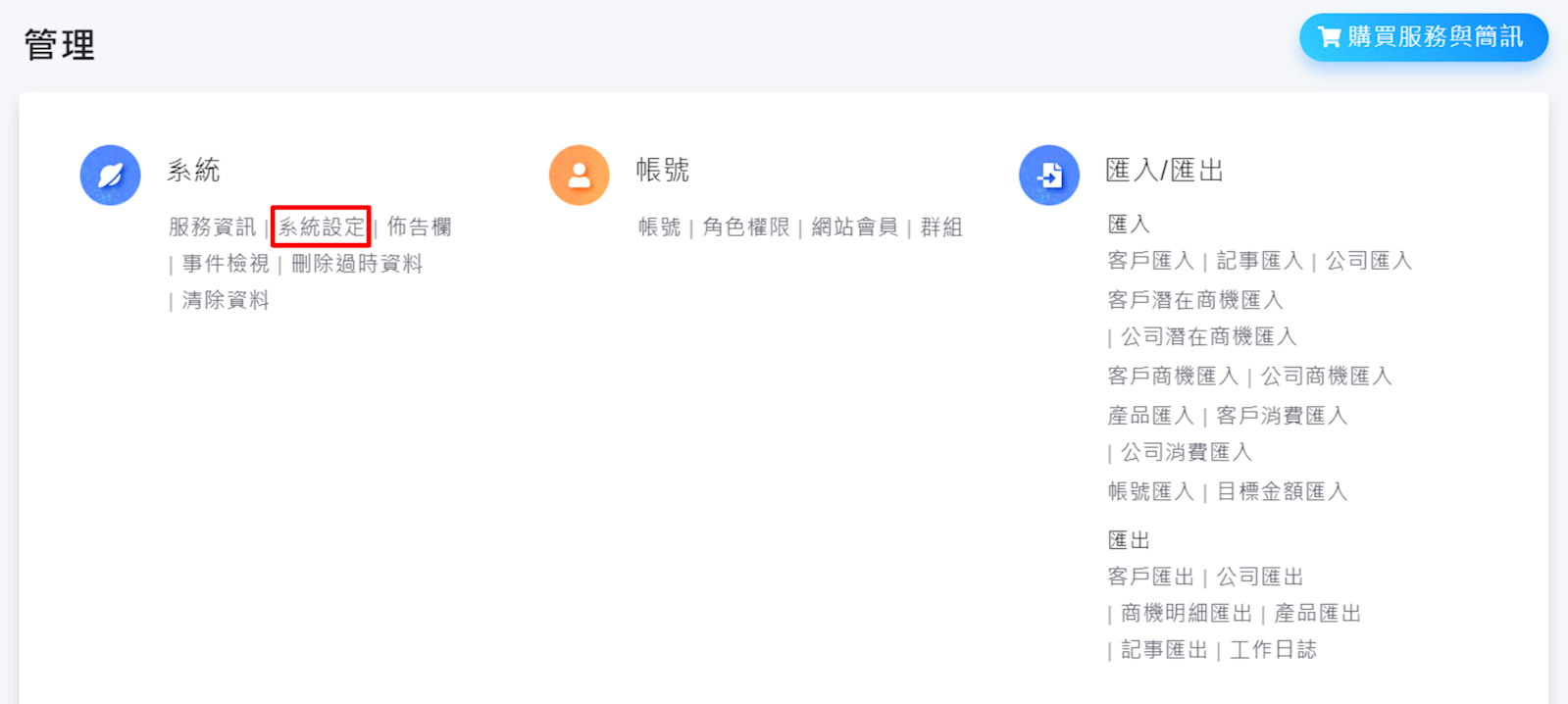Go to 網站會員 page
Screen dimensions: 1568x704
click(x=854, y=227)
